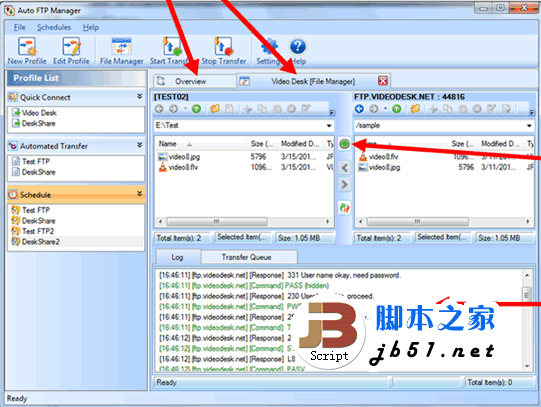Click the green connection status button

(x=344, y=143)
